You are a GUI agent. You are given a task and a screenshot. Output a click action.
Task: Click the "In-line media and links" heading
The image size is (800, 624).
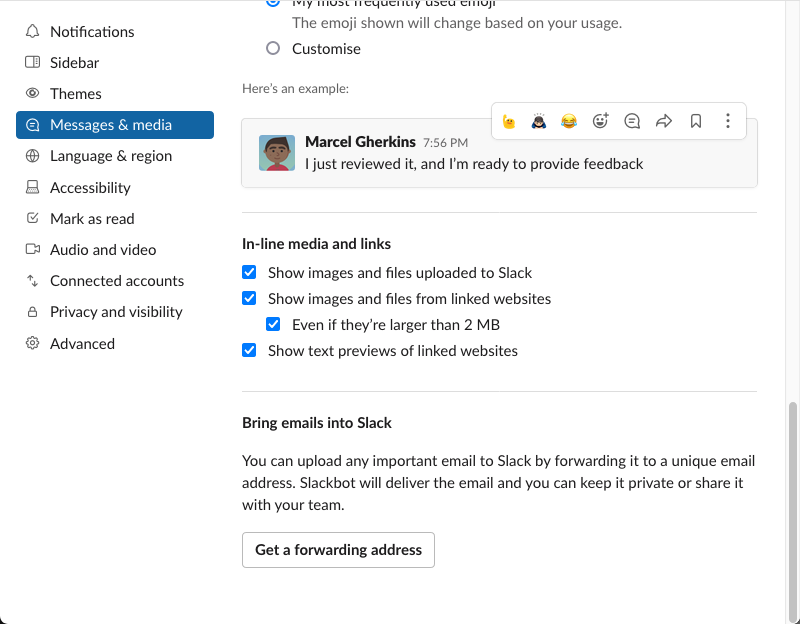tap(316, 244)
